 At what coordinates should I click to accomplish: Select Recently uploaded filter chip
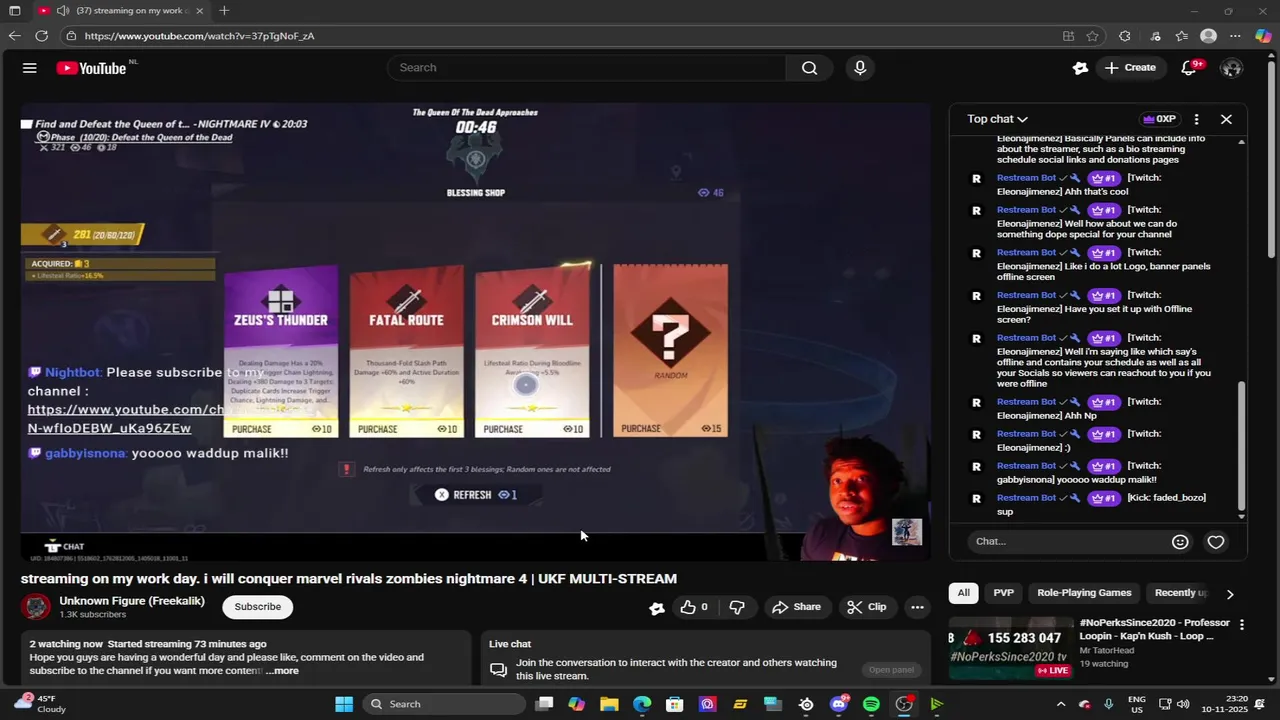pyautogui.click(x=1180, y=593)
